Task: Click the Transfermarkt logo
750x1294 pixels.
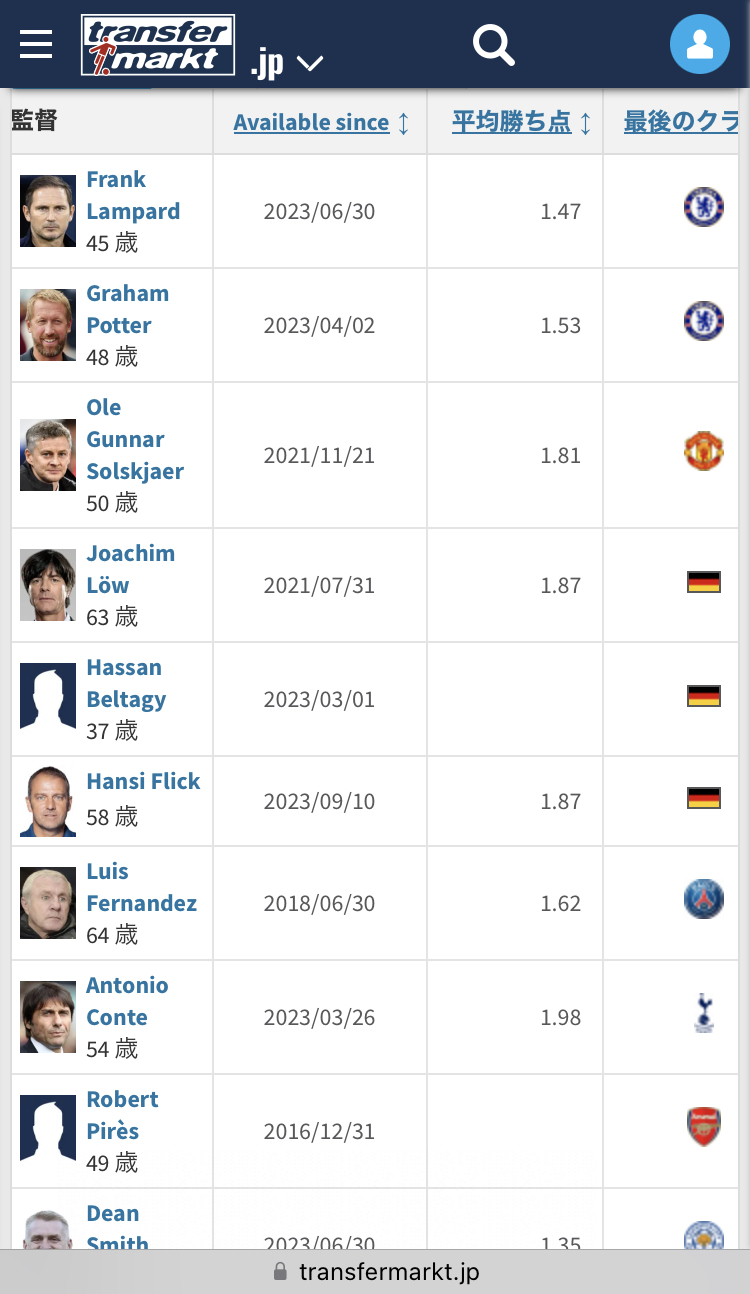Action: pos(158,45)
